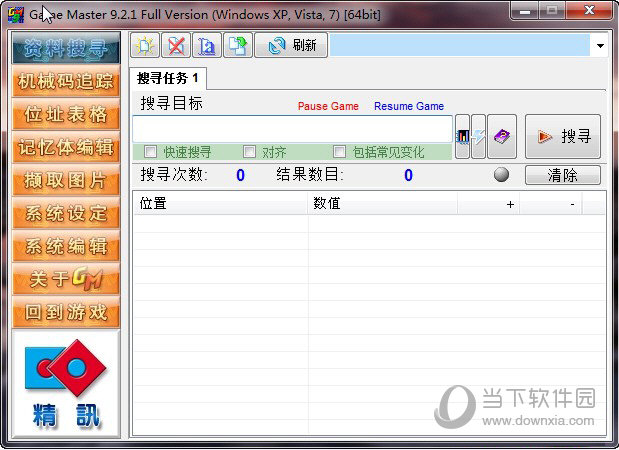Click the 清除 clear button
The width and height of the screenshot is (619, 450).
(x=563, y=175)
